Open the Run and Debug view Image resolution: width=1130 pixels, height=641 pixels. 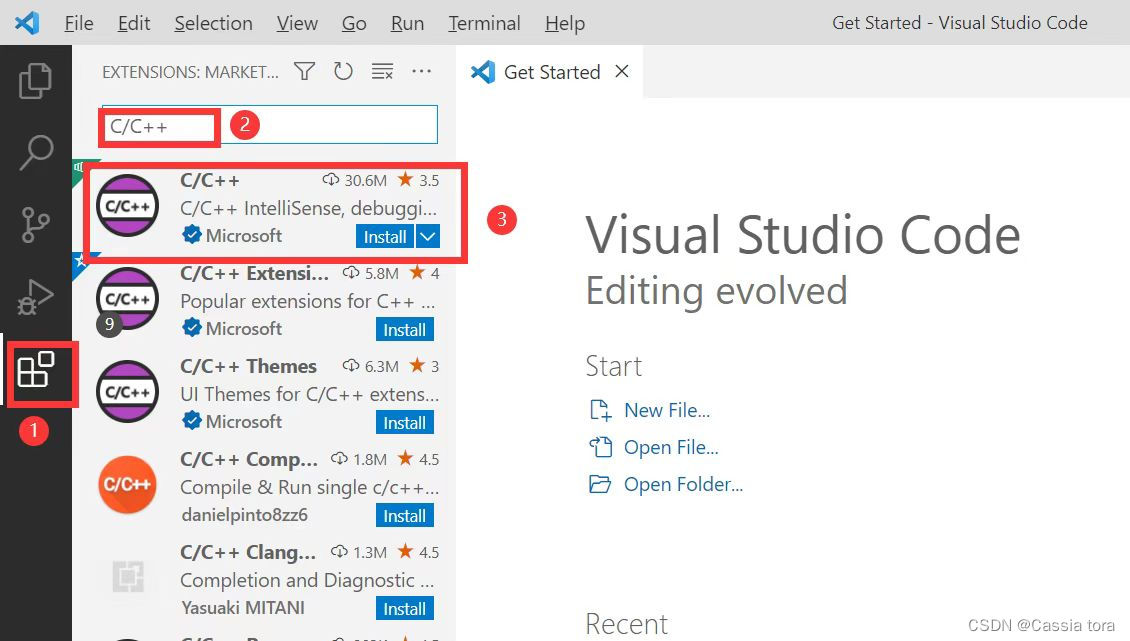click(35, 296)
